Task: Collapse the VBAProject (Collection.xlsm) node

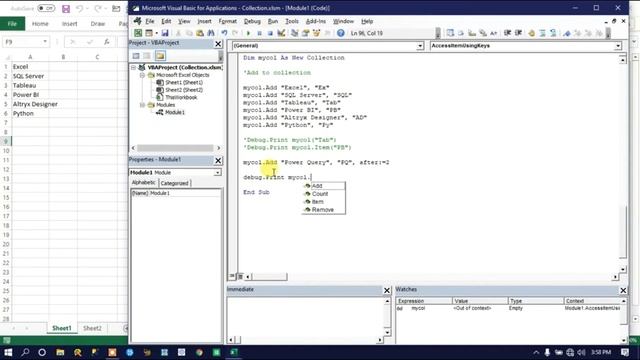Action: pos(133,67)
